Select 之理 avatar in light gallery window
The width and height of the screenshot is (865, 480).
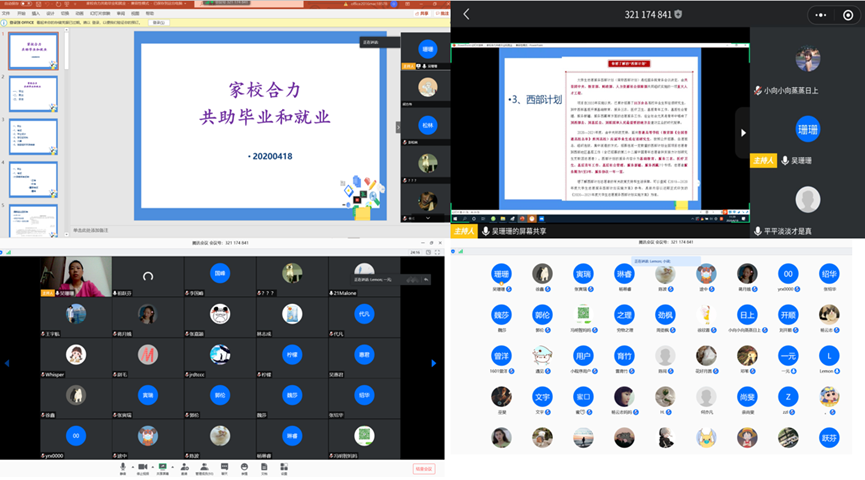click(x=624, y=314)
